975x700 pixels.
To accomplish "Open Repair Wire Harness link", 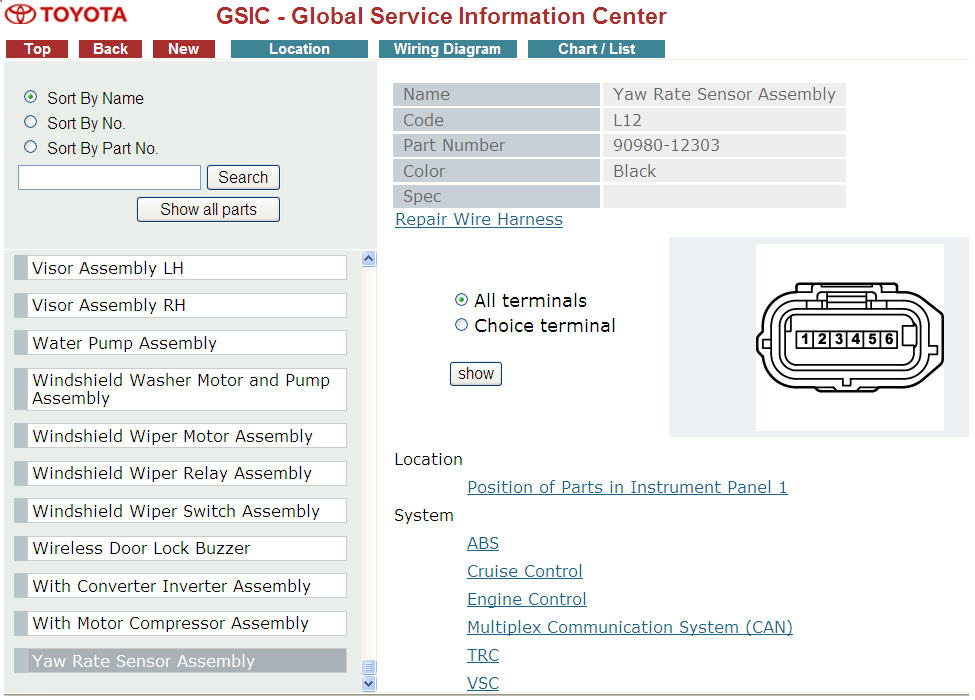I will 479,219.
